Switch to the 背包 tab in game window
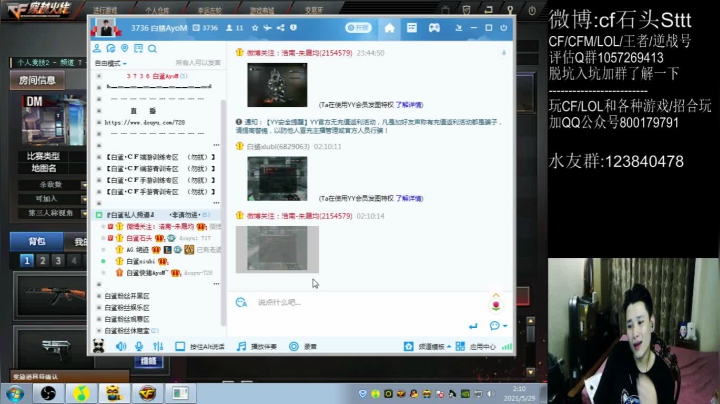 [x=37, y=241]
